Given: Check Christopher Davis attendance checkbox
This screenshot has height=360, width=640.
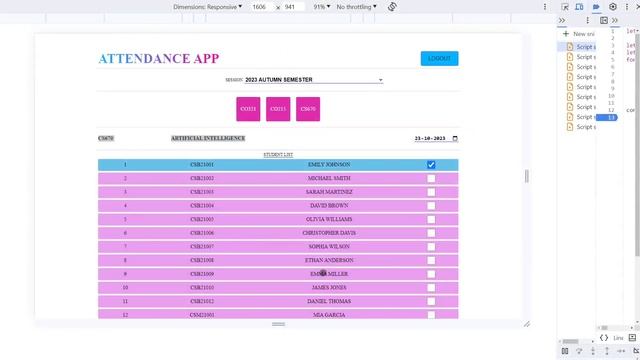Looking at the screenshot, I should pos(431,233).
